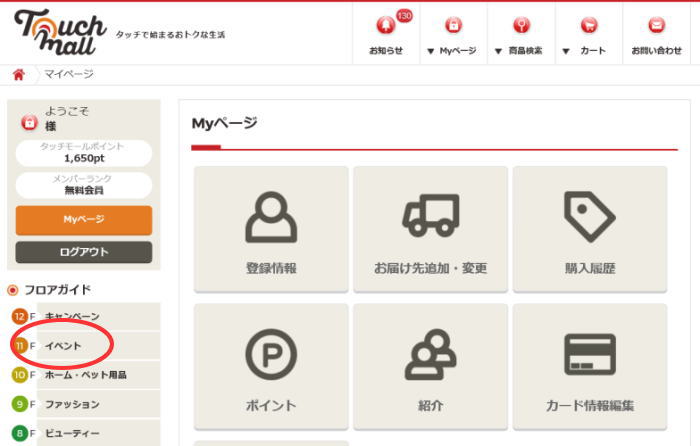The image size is (700, 446).
Task: Open the 商品検索 menu label
Action: coord(525,50)
